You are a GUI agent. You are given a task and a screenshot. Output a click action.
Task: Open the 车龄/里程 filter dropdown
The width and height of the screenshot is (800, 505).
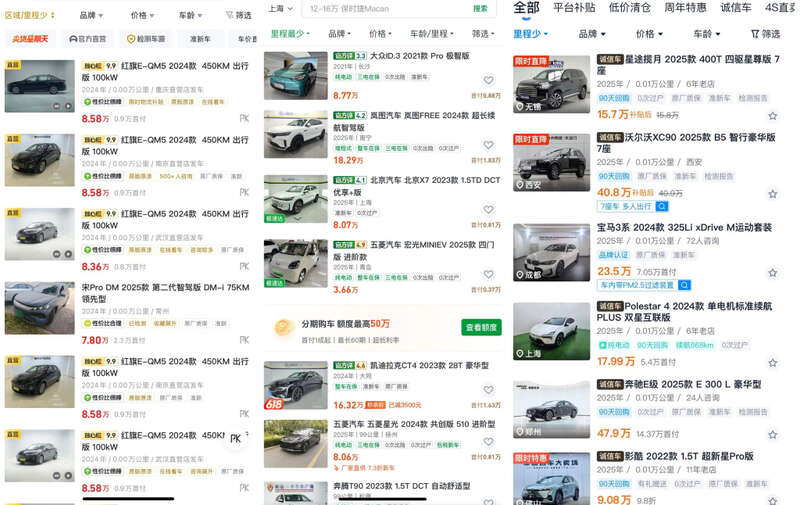point(432,33)
